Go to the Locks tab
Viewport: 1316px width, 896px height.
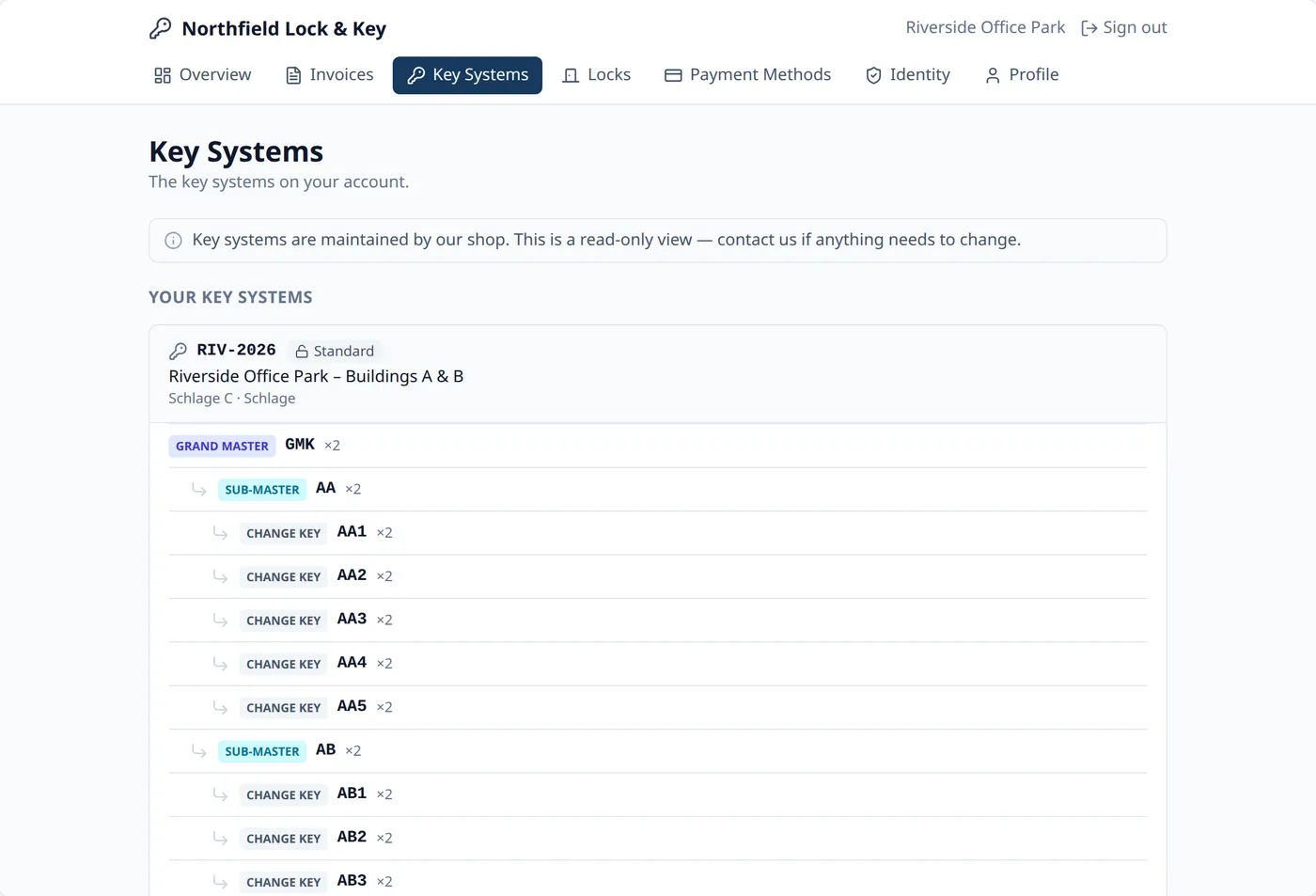[x=596, y=75]
